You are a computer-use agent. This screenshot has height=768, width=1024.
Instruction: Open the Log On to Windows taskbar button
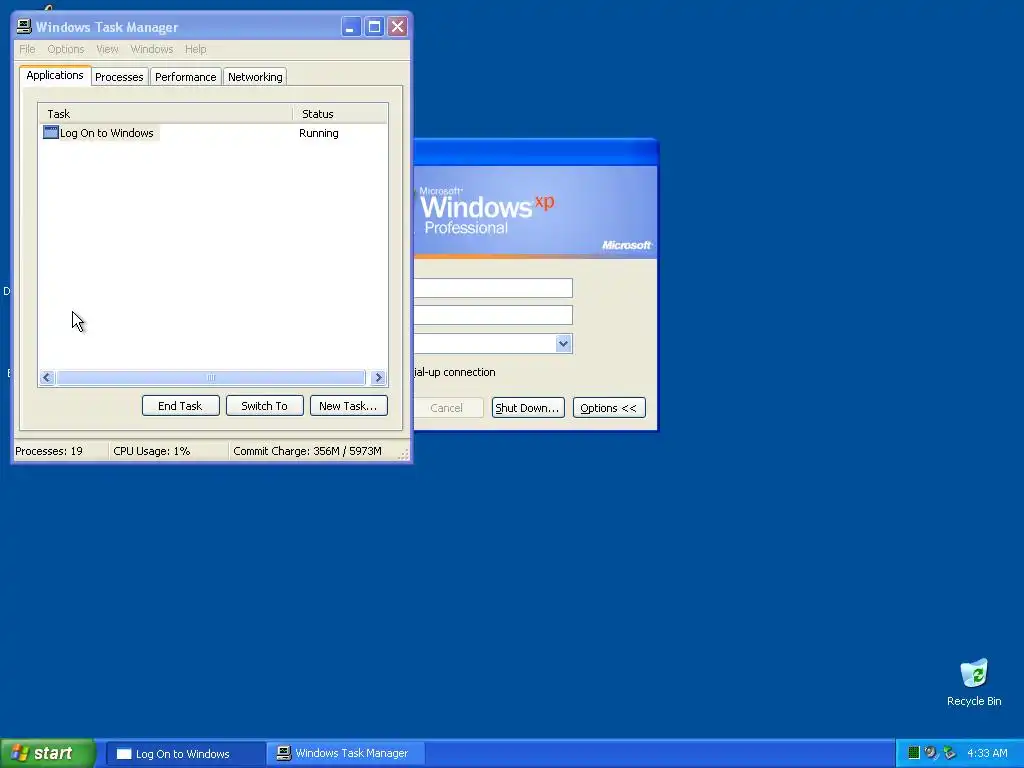(185, 754)
